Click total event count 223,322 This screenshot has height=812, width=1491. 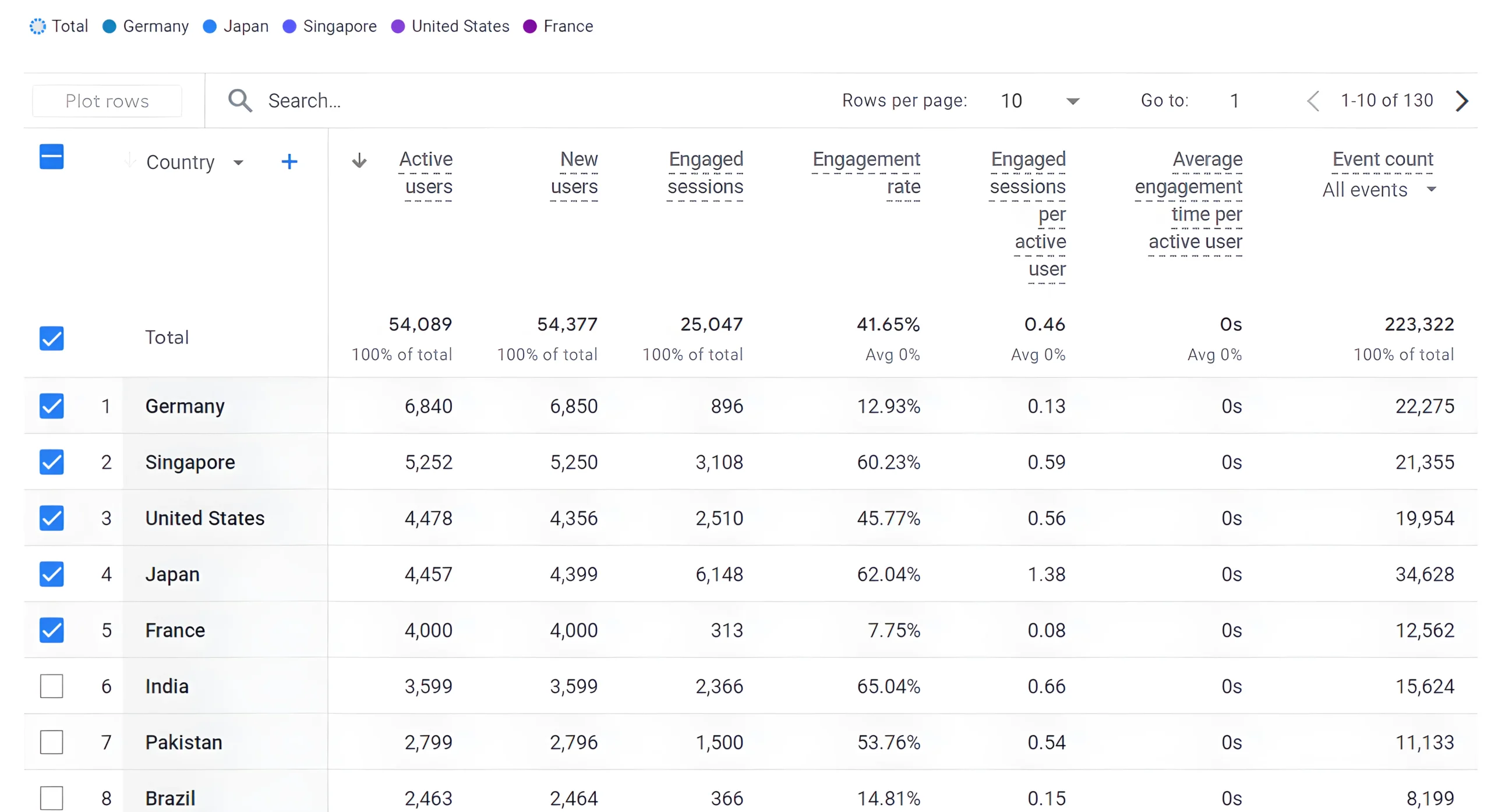1419,324
